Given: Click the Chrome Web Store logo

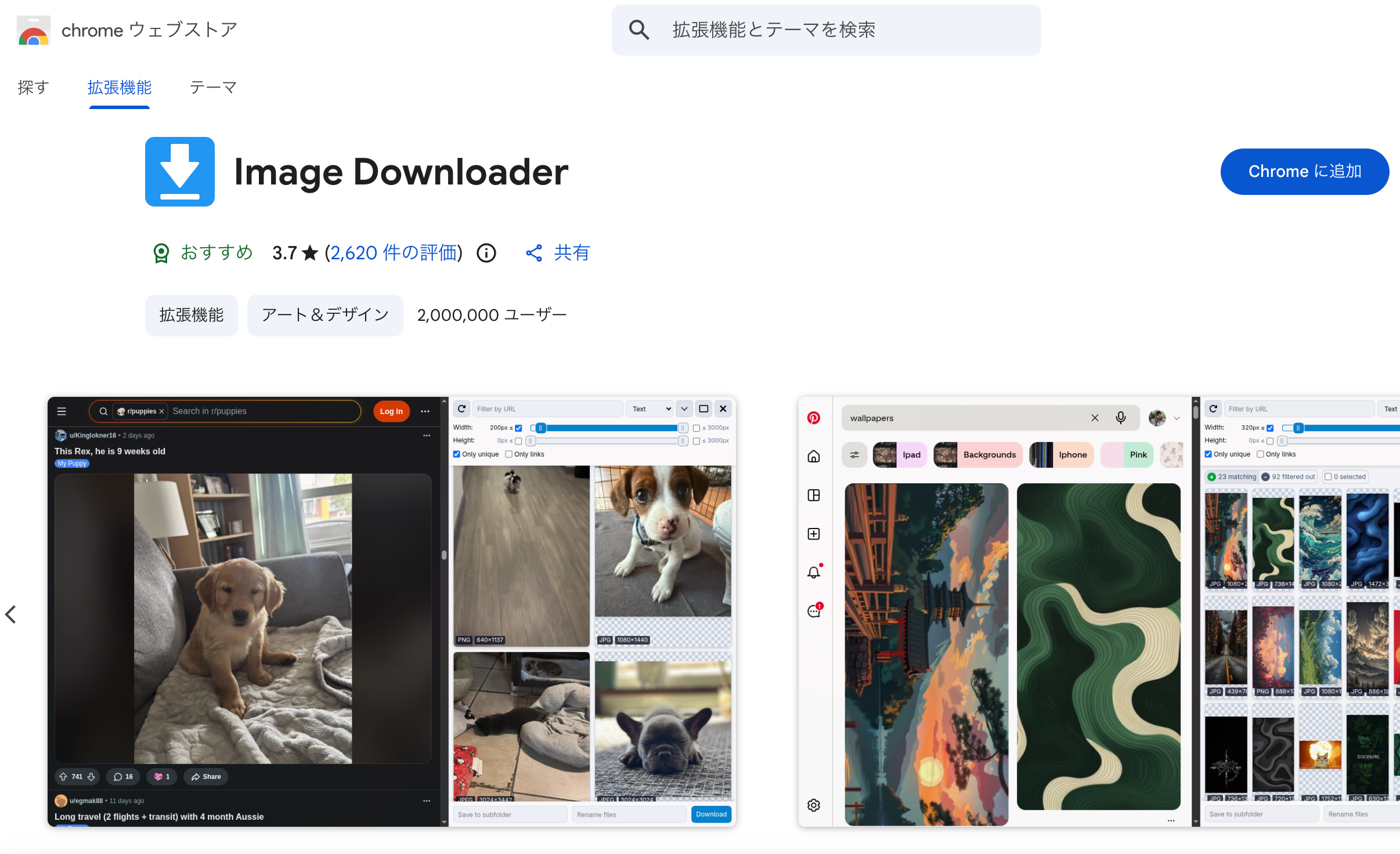Looking at the screenshot, I should pos(34,30).
